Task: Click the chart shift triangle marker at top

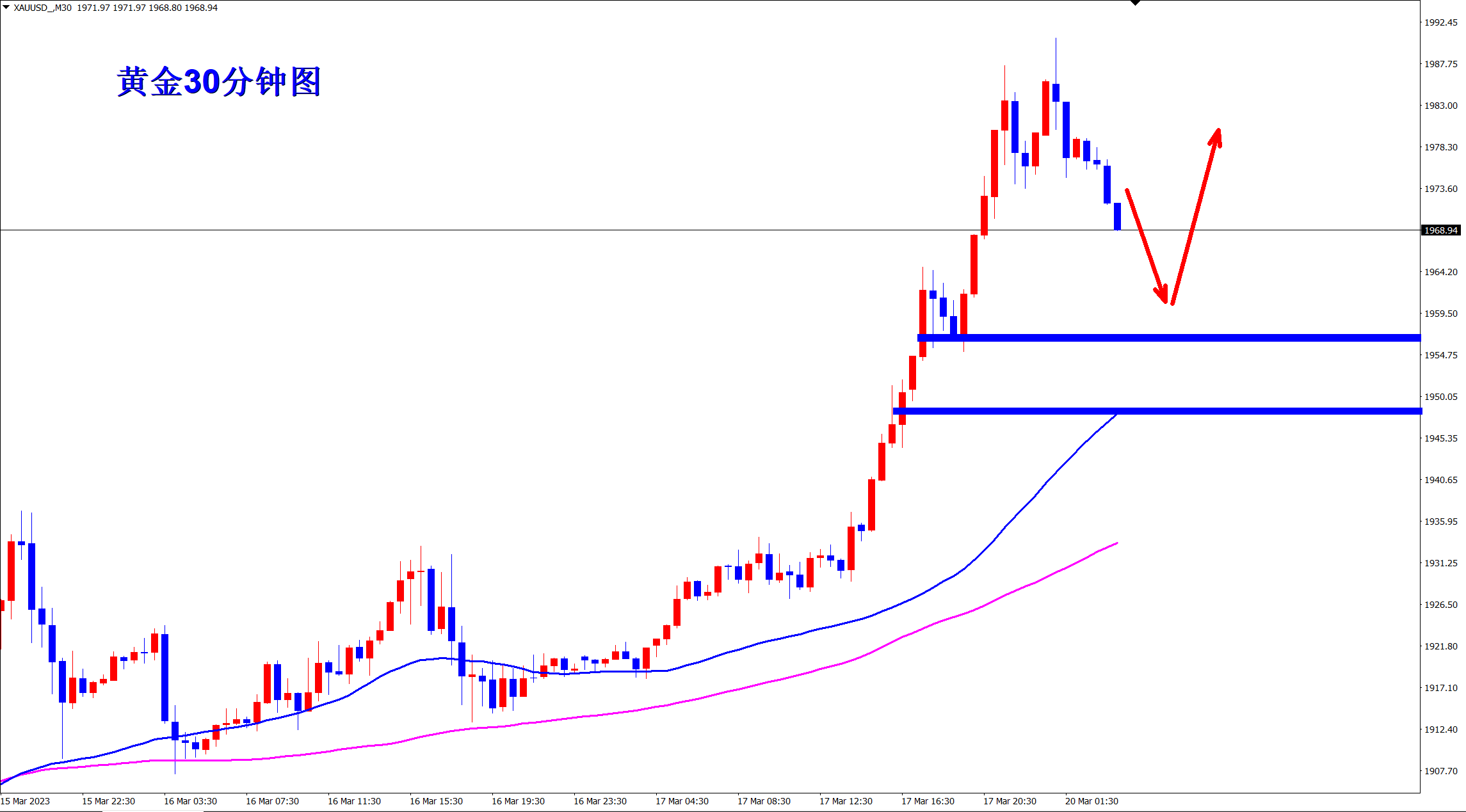Action: 1135,3
